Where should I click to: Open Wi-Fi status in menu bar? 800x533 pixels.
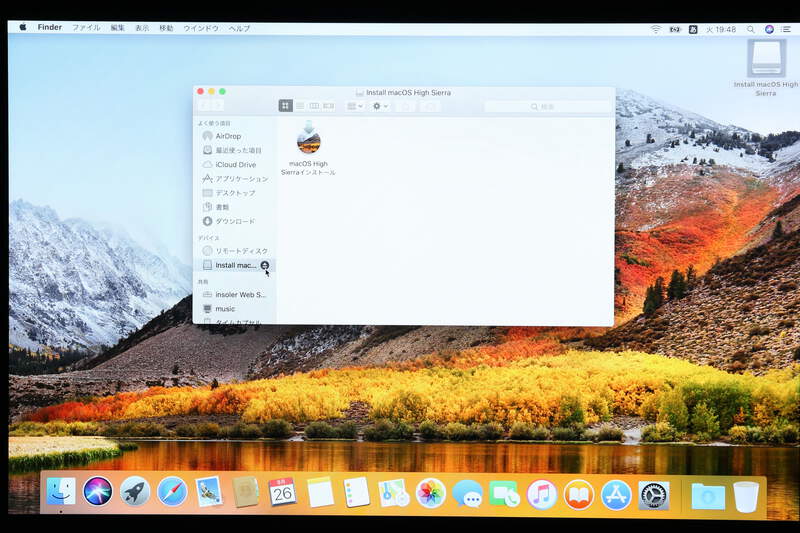pyautogui.click(x=656, y=30)
